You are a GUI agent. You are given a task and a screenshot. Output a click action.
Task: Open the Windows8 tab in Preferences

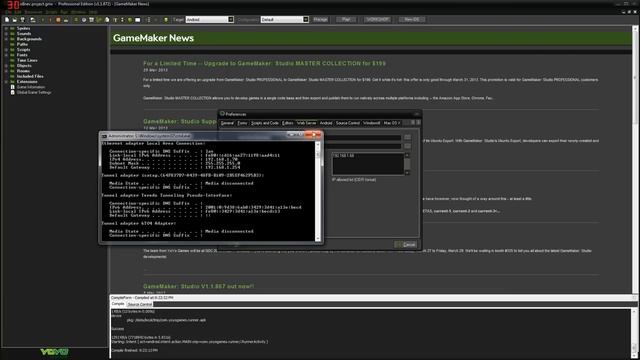click(x=371, y=123)
